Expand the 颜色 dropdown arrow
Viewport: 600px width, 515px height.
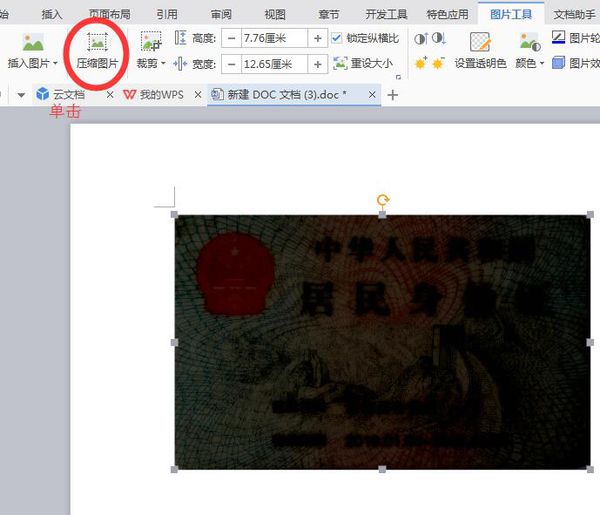(542, 64)
